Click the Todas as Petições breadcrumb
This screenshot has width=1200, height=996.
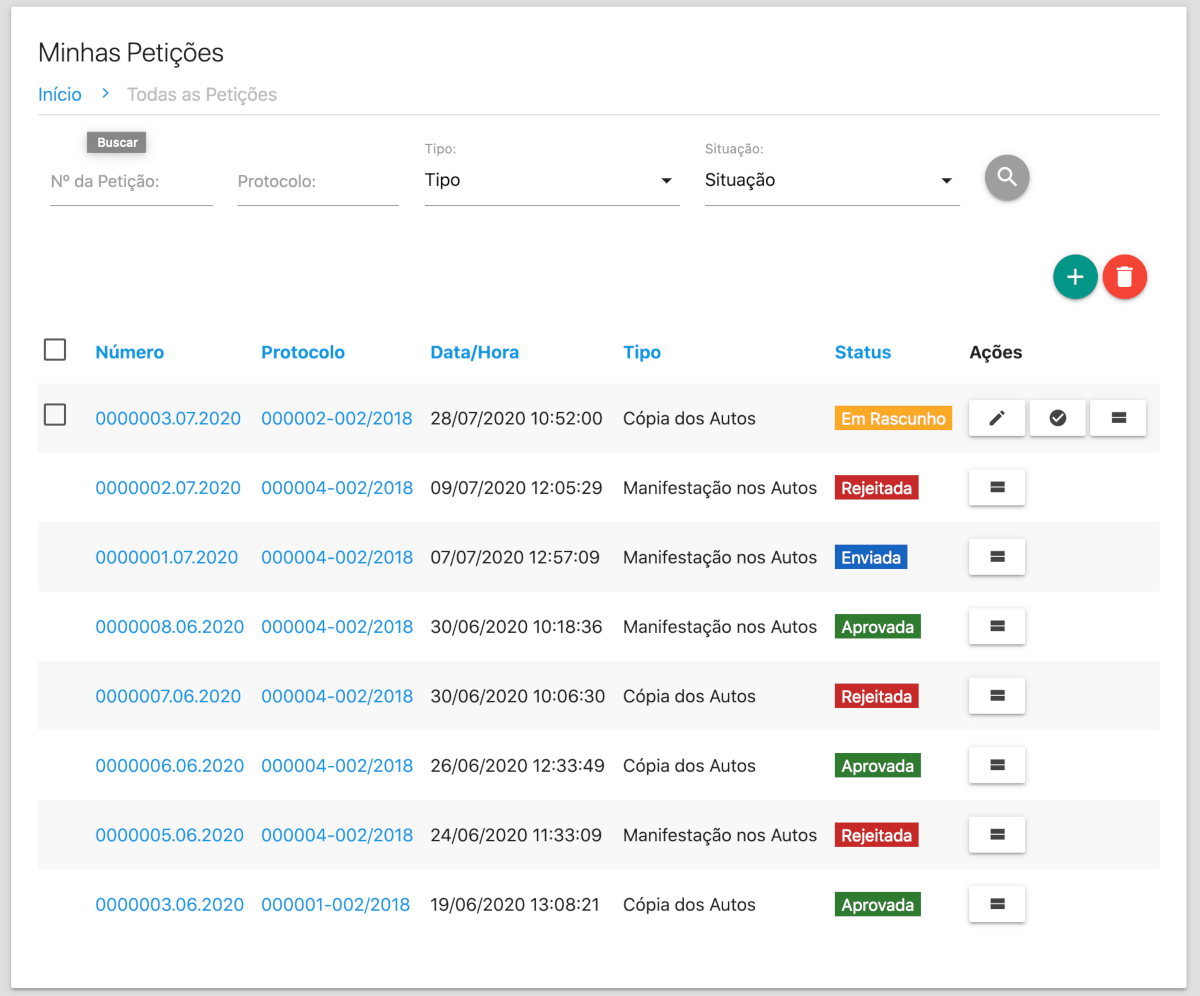pos(202,95)
